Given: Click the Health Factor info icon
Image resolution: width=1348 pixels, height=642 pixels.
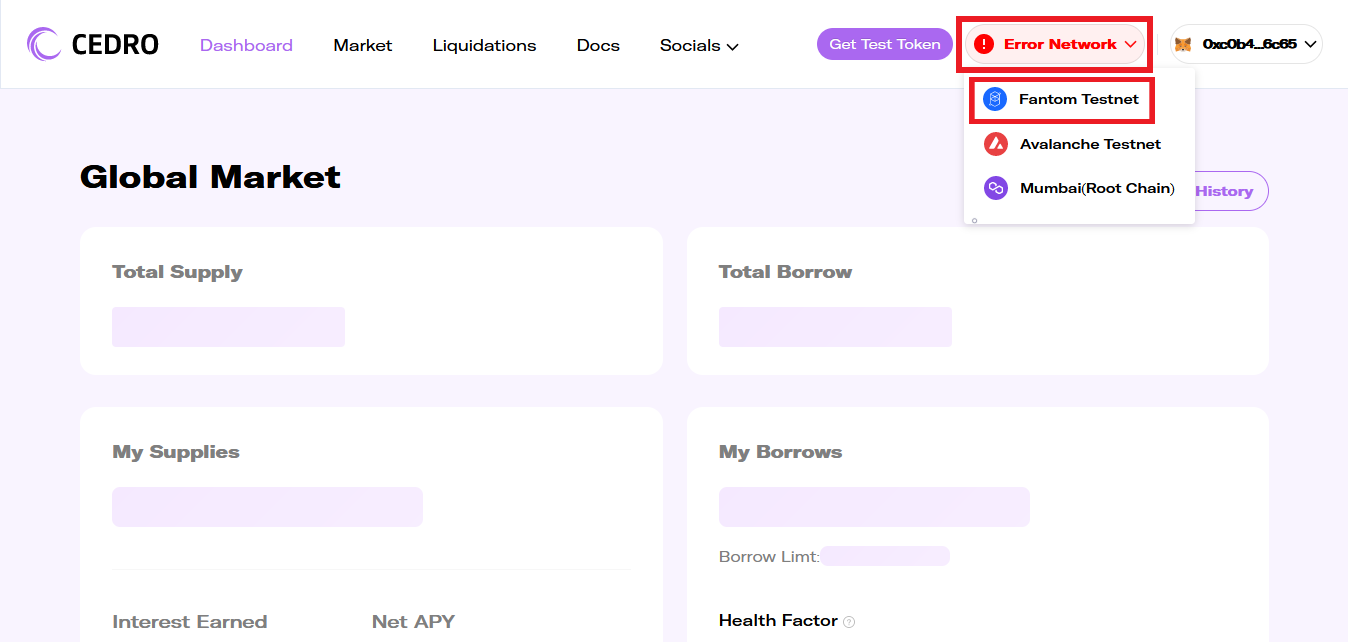Looking at the screenshot, I should (x=849, y=622).
